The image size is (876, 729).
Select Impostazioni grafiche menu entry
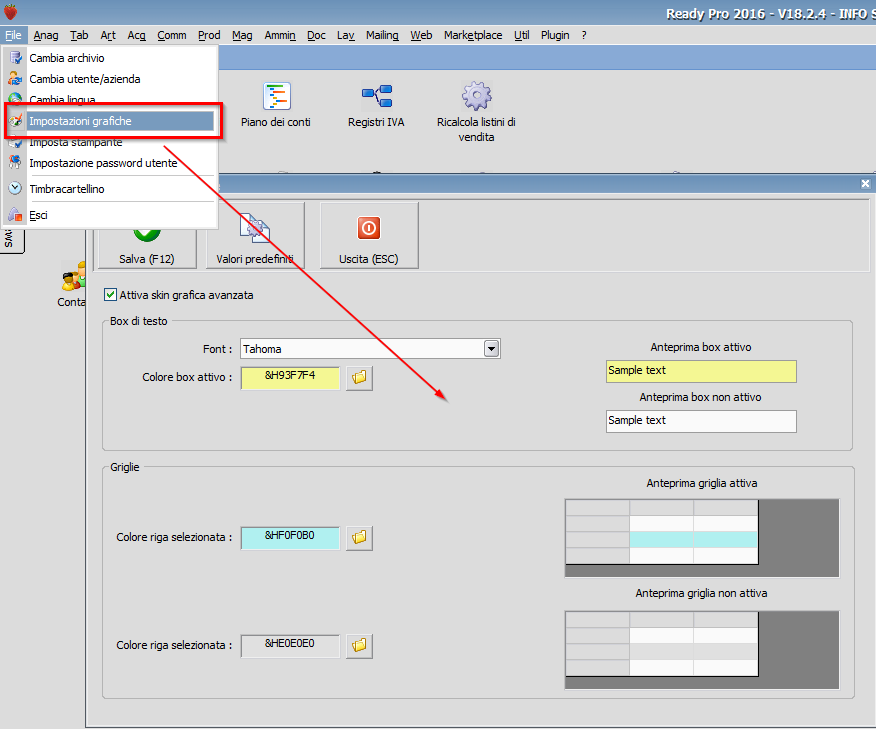pos(110,121)
